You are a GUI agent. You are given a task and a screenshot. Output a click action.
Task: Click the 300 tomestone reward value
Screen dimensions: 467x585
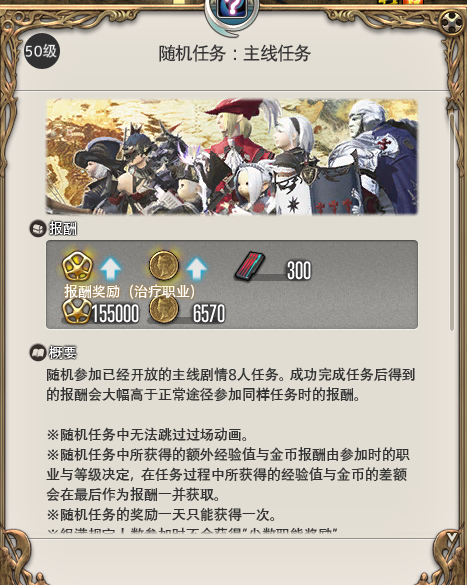point(299,270)
